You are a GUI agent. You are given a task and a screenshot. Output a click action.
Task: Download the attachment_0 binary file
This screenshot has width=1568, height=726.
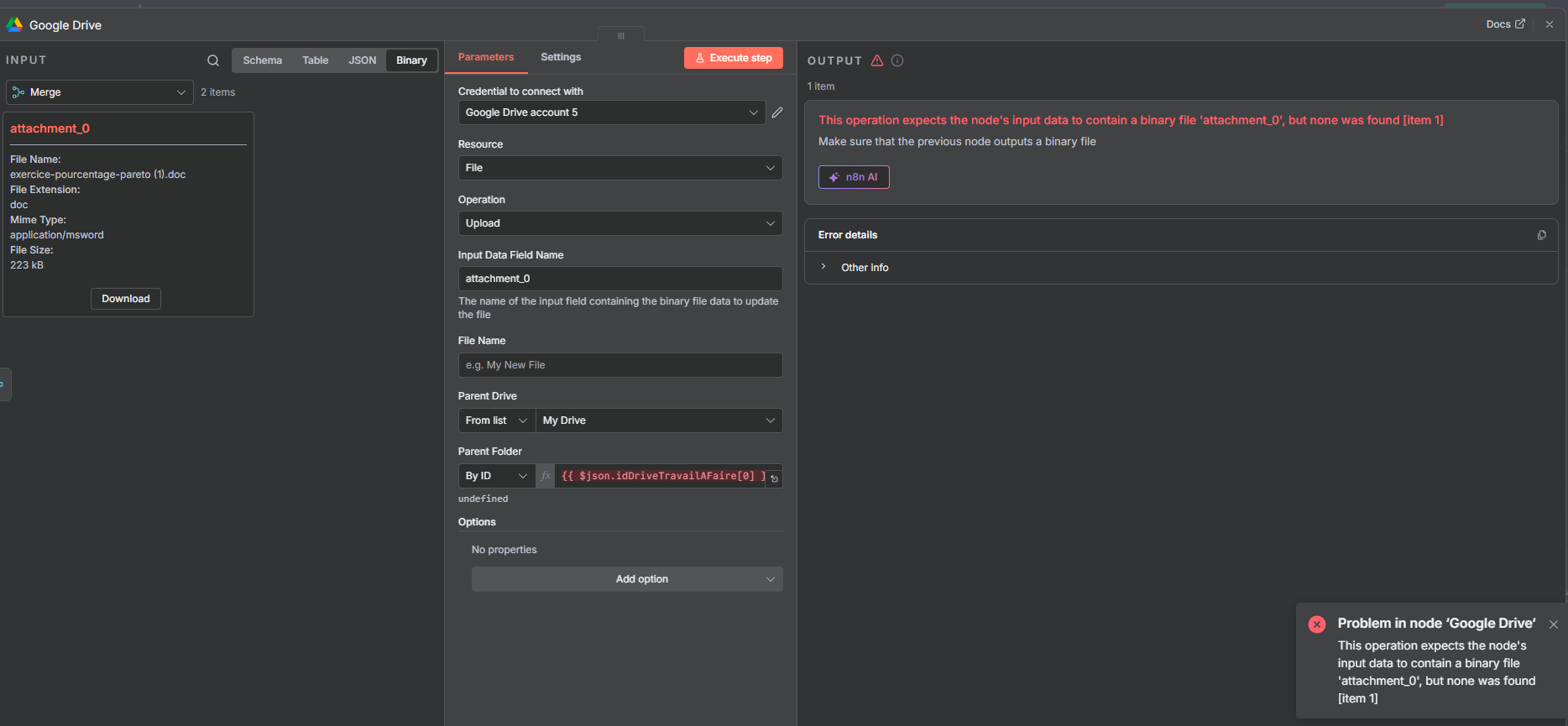tap(126, 299)
